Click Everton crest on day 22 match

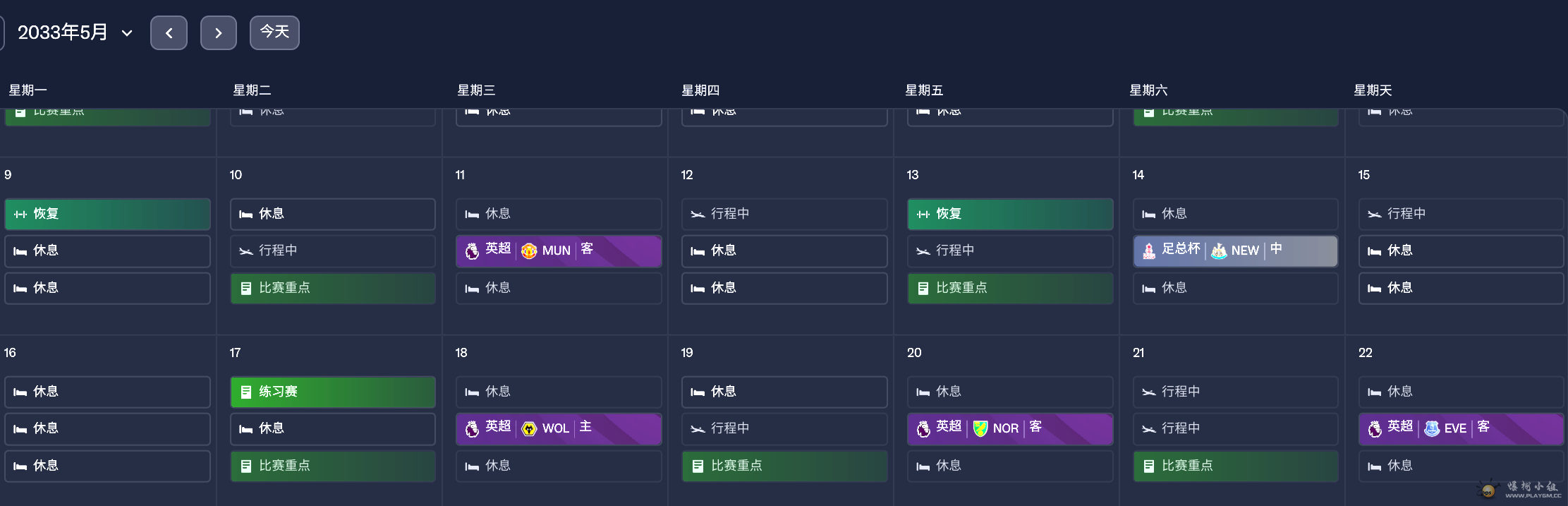[x=1431, y=428]
